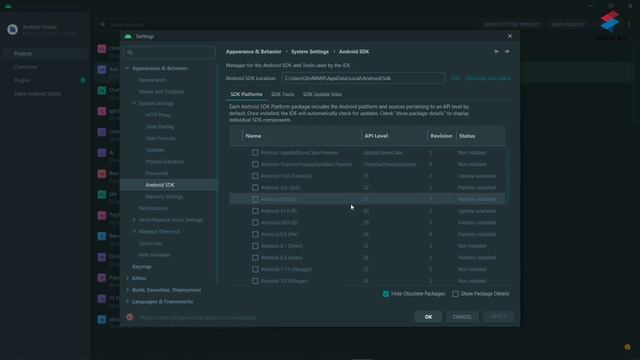Collapse the System Settings node
This screenshot has width=640, height=360.
click(x=134, y=103)
